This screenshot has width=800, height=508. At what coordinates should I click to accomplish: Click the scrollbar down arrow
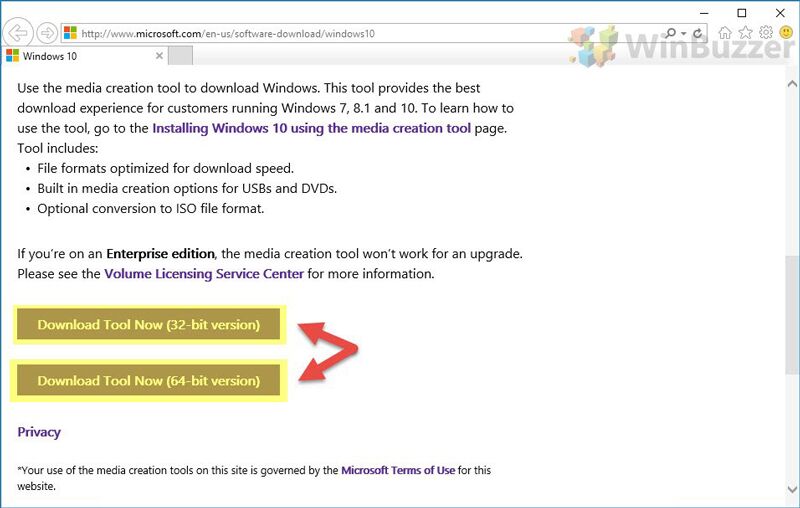[x=792, y=489]
